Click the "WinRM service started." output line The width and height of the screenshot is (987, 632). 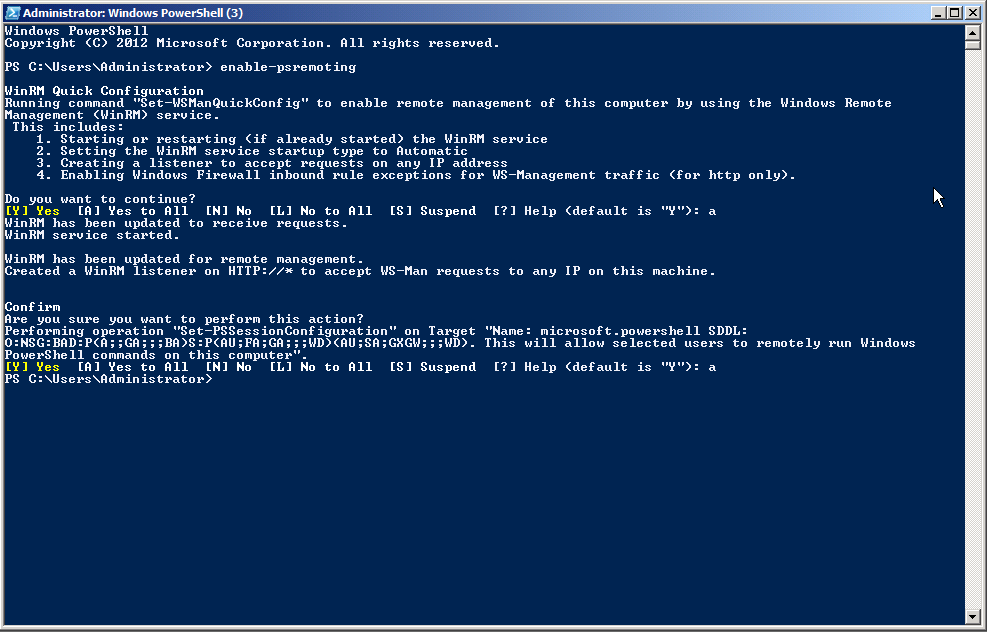[x=92, y=235]
